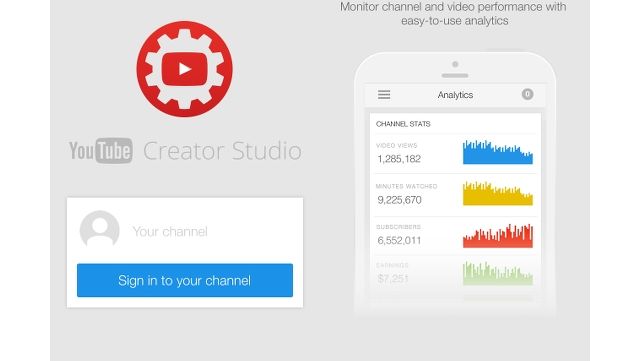This screenshot has height=361, width=640.
Task: Click the Monitor channel and video performance caption
Action: click(453, 13)
